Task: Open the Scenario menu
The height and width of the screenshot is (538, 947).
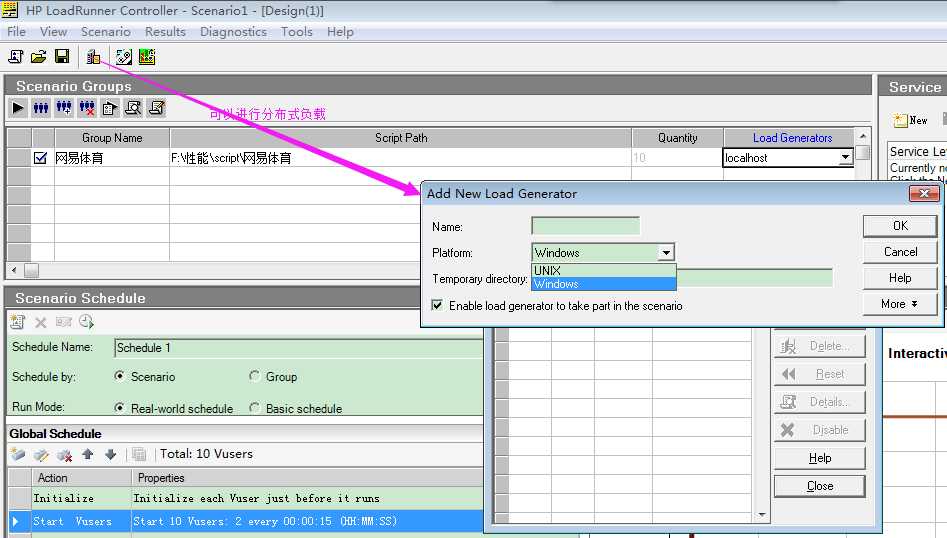Action: [x=106, y=32]
